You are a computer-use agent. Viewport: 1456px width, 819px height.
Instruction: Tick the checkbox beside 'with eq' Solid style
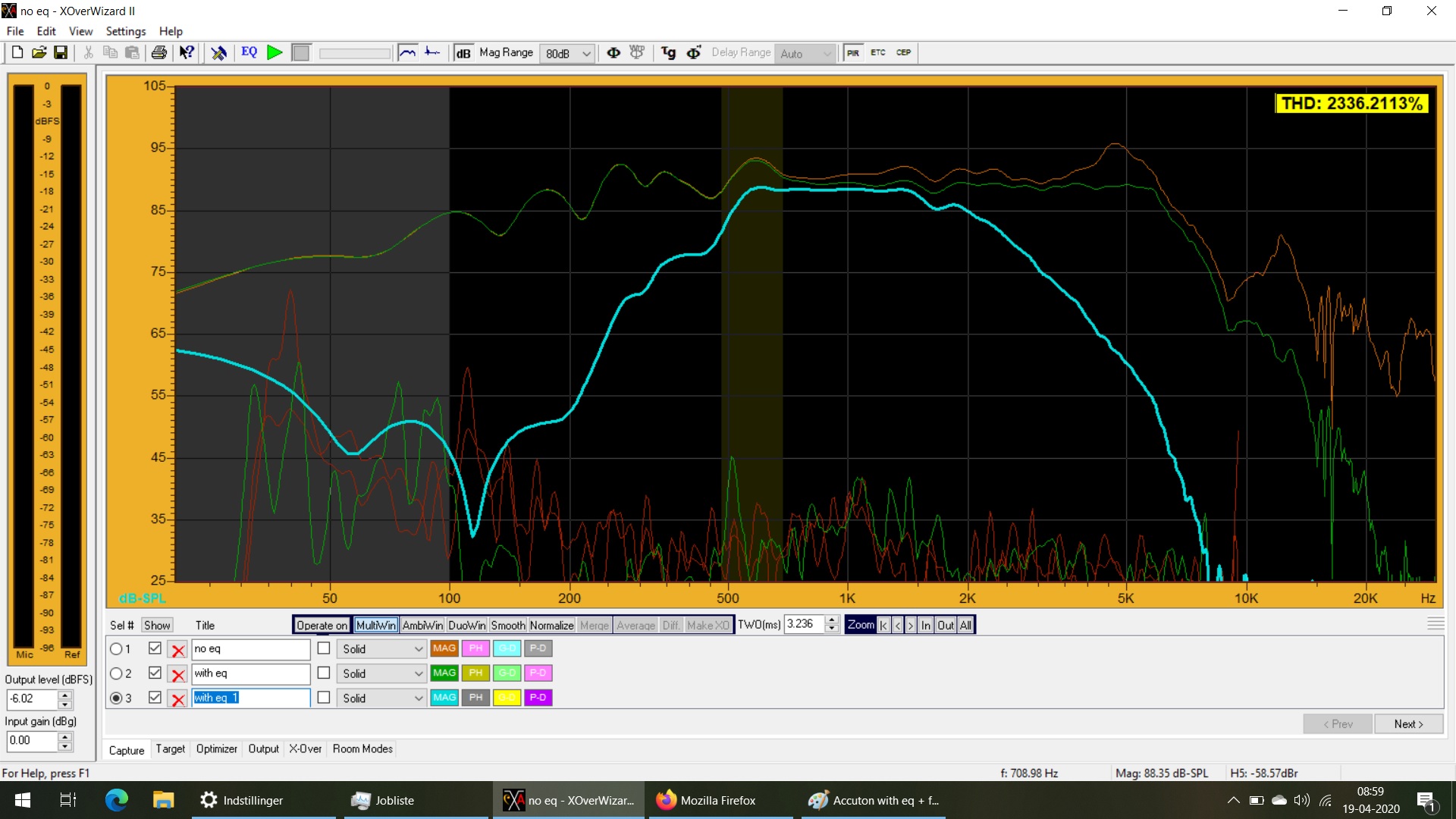(x=324, y=673)
